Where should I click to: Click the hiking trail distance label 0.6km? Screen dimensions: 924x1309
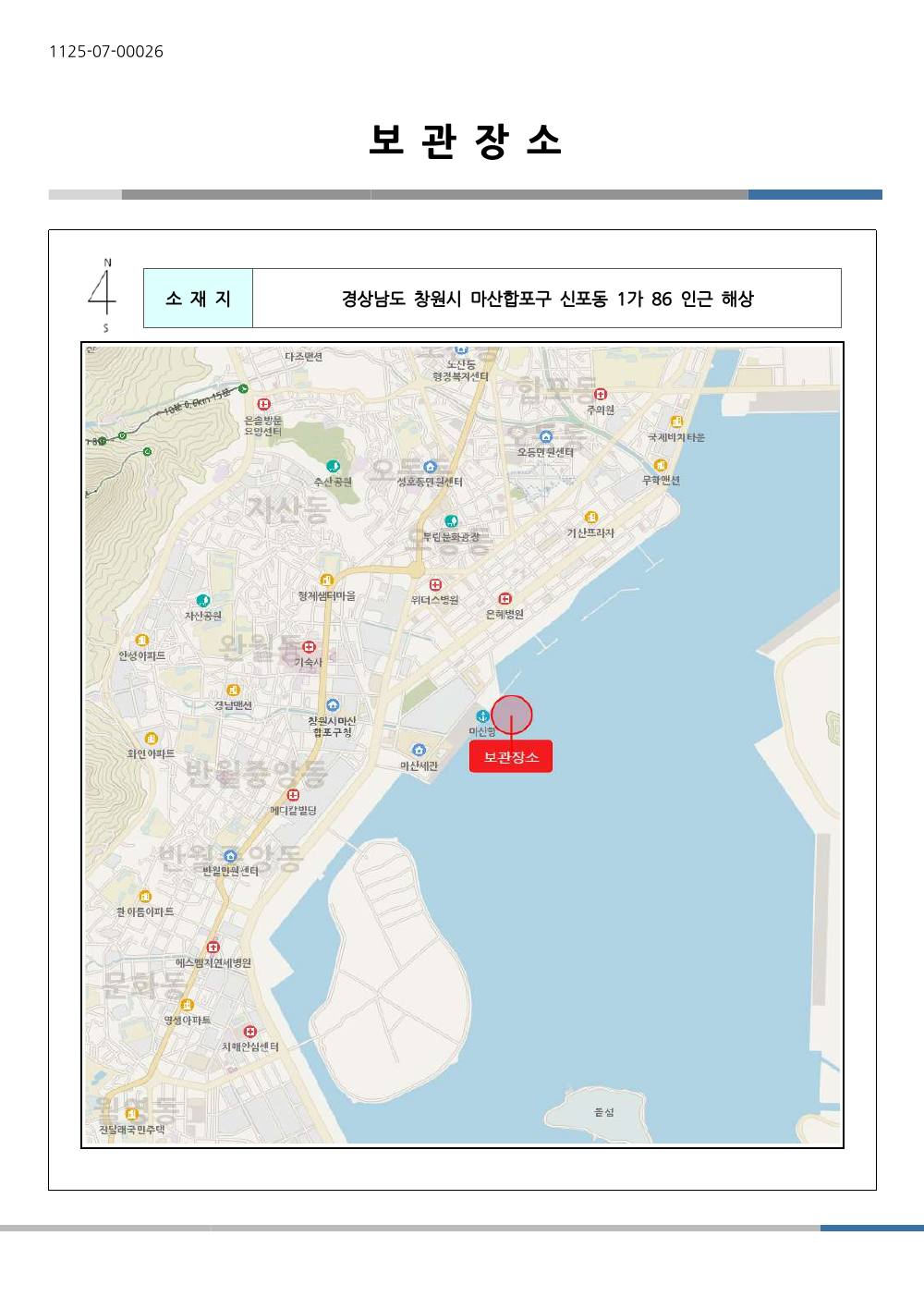click(197, 404)
